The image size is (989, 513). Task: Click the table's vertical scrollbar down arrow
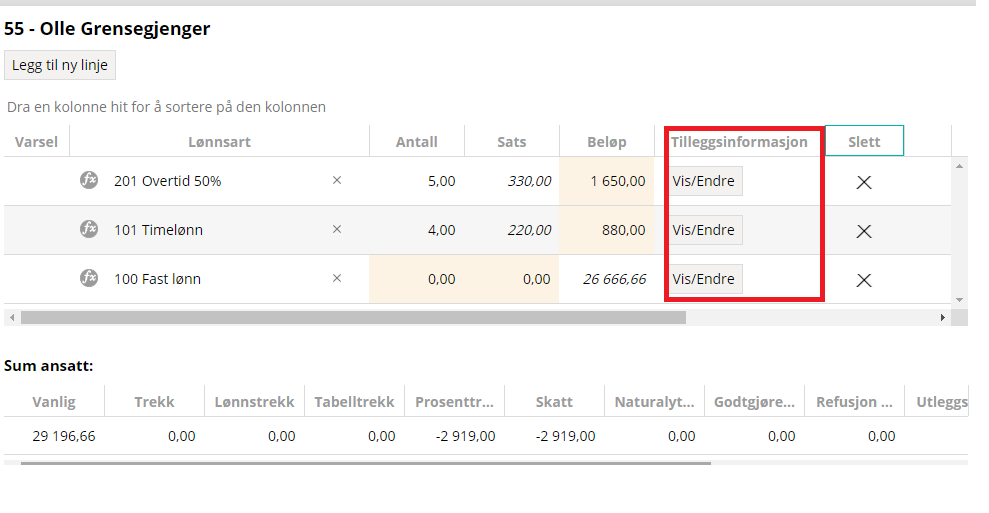point(959,300)
